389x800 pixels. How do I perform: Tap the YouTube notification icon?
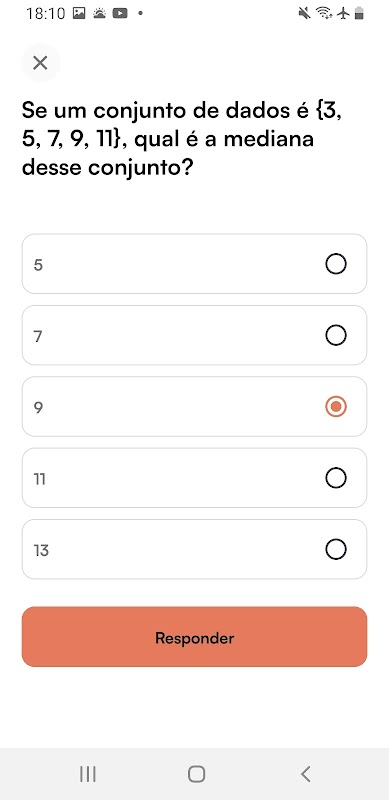pyautogui.click(x=119, y=13)
